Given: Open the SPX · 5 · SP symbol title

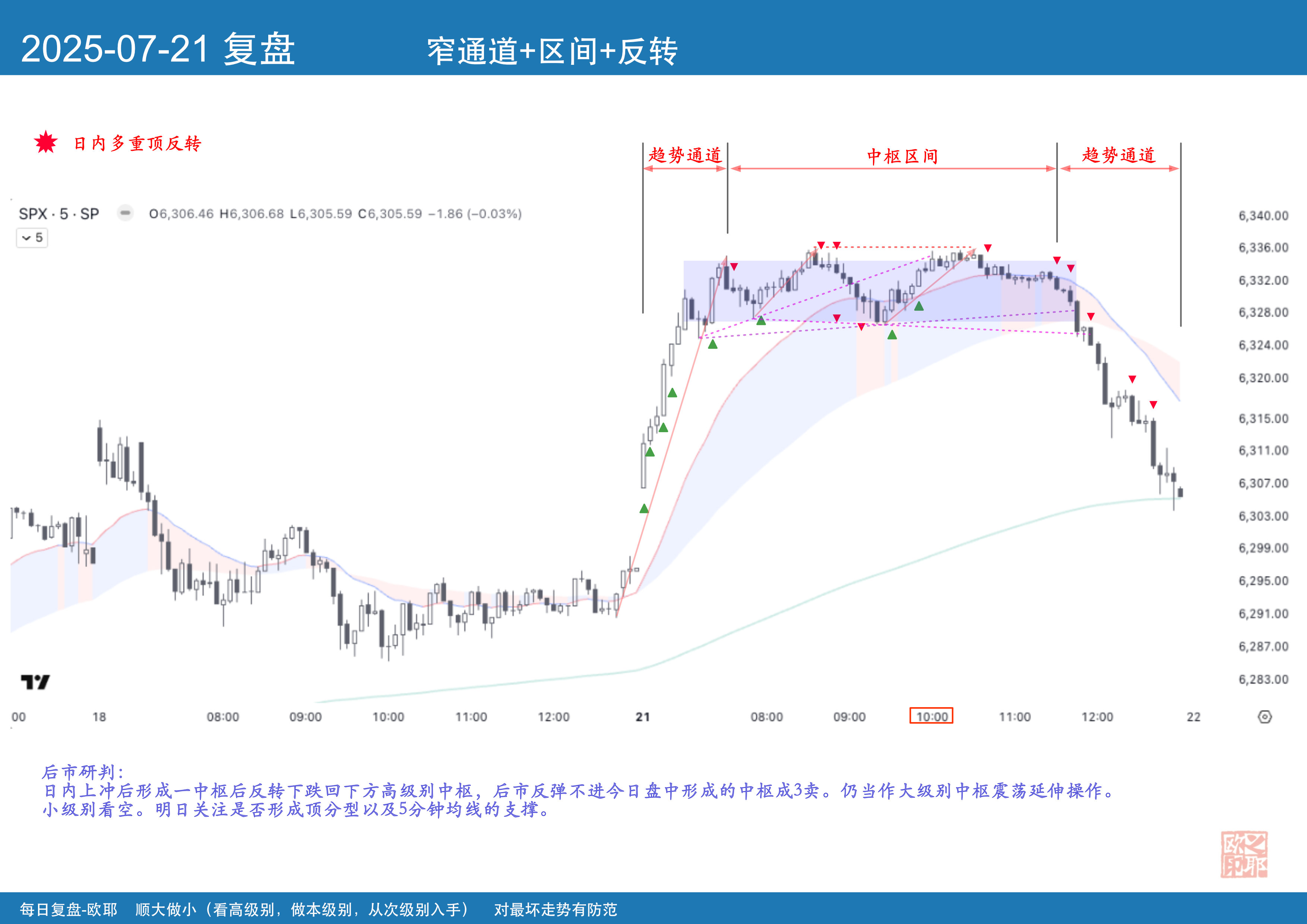Looking at the screenshot, I should click(58, 214).
